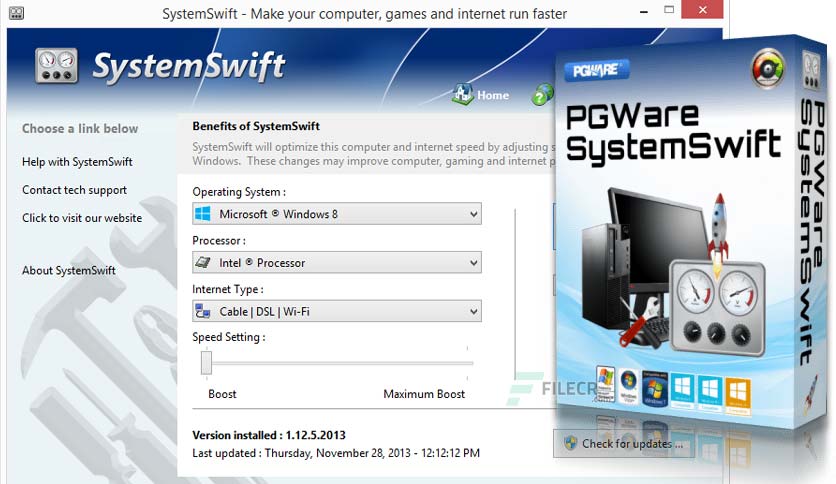This screenshot has height=484, width=836.
Task: Click the Speed Setting slider thumb
Action: (206, 362)
